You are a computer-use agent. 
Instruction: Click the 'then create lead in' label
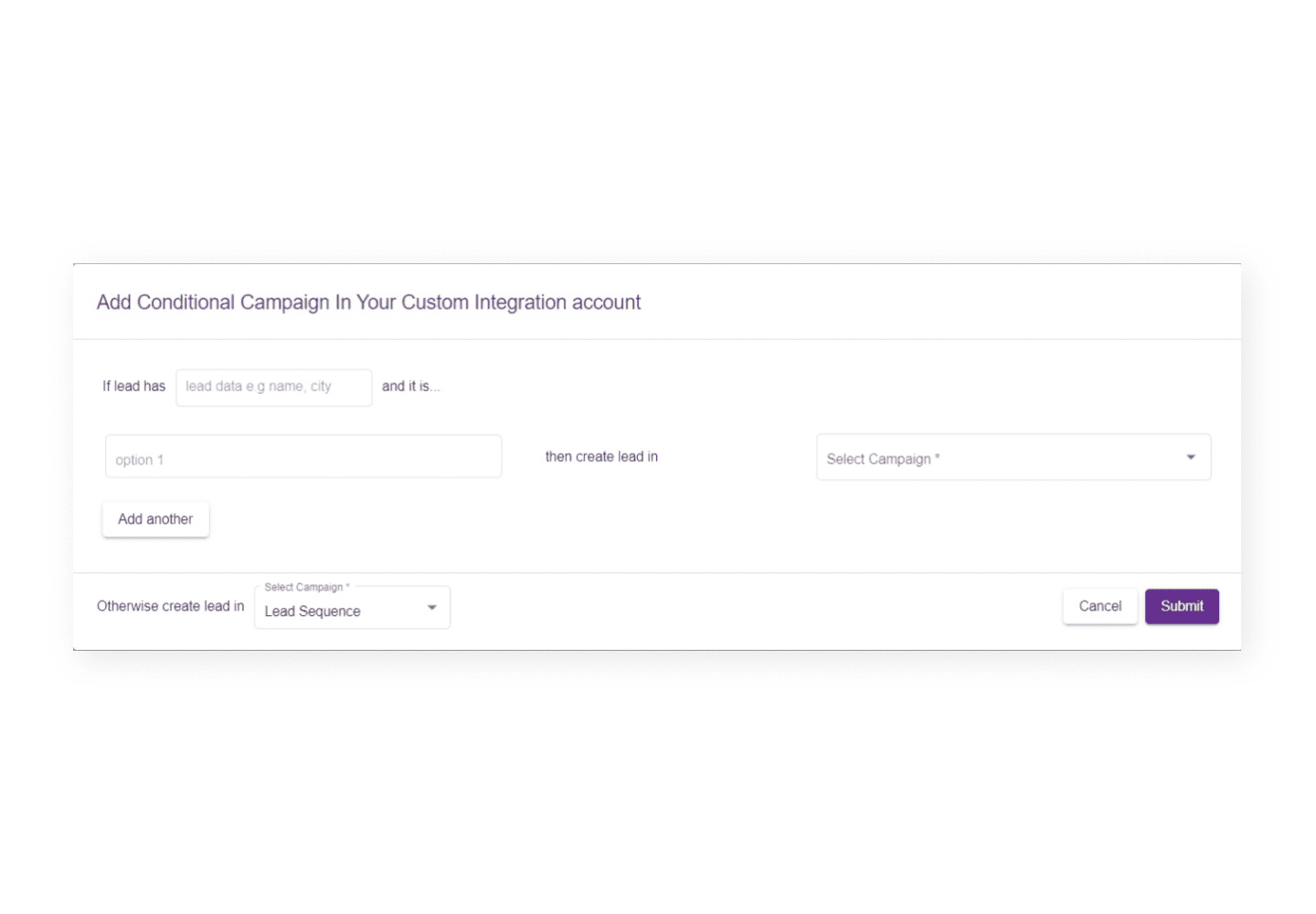pos(601,457)
